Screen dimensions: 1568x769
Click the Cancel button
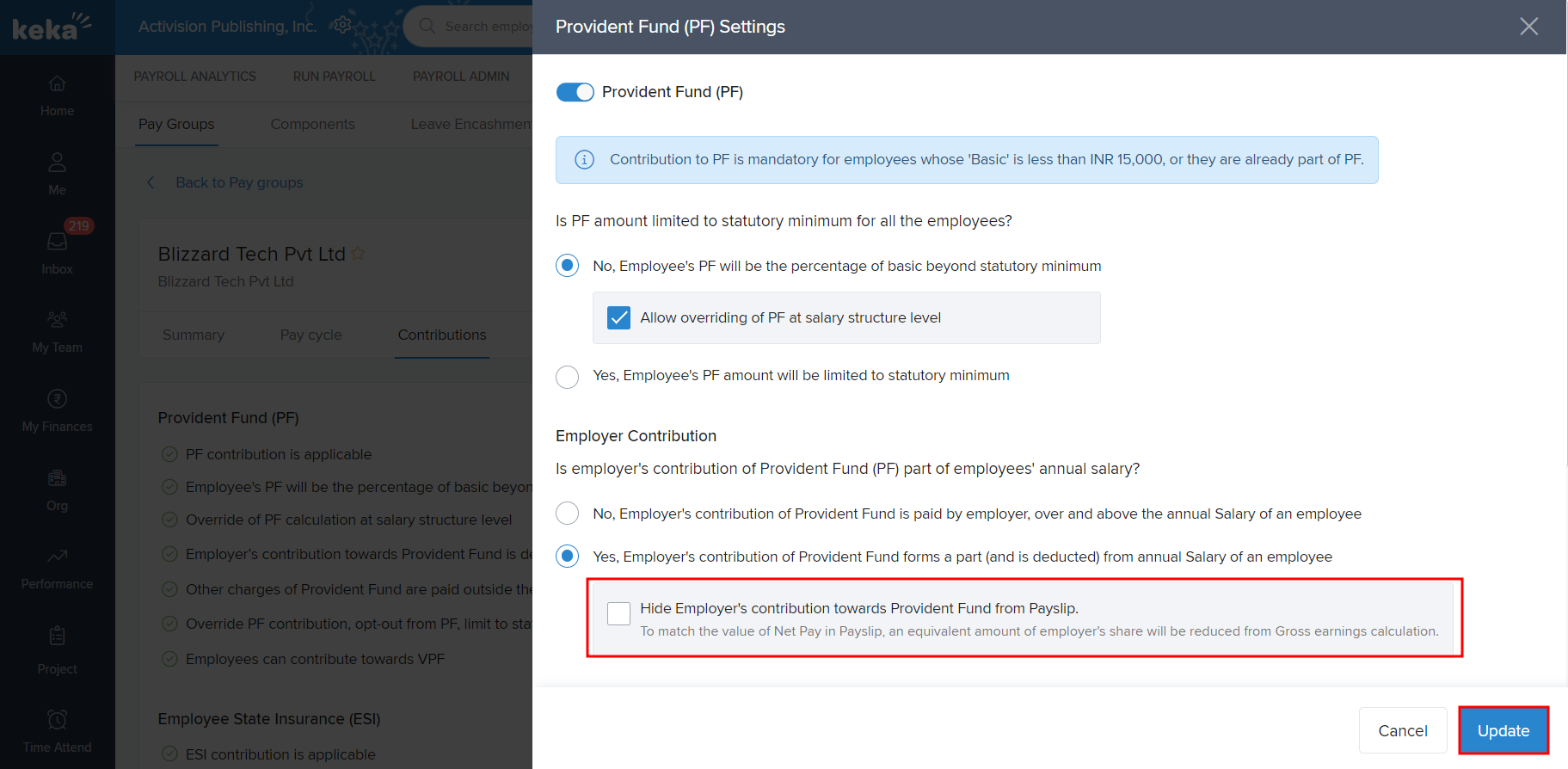pyautogui.click(x=1402, y=730)
